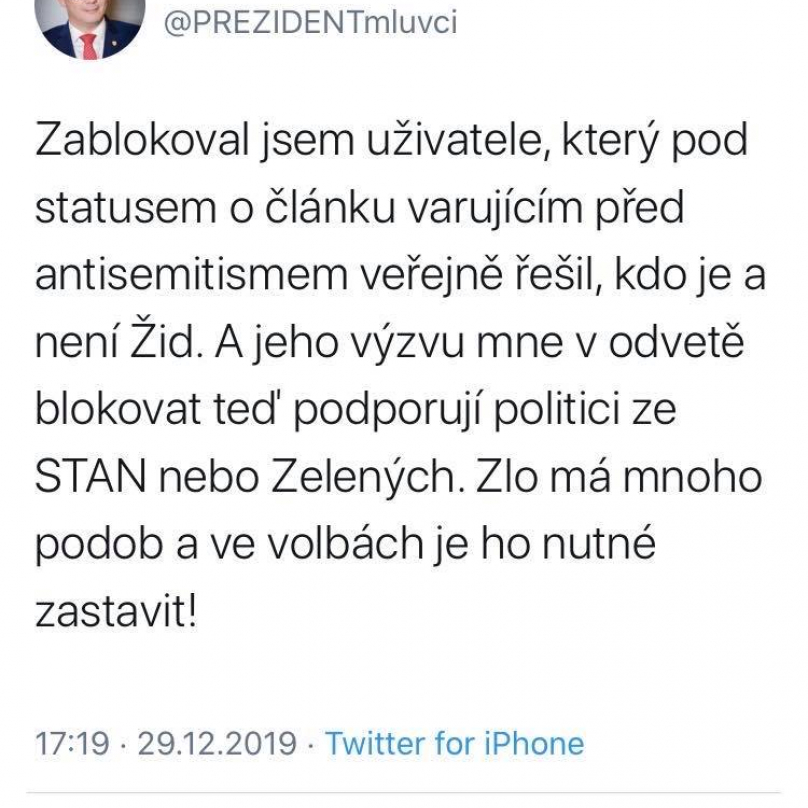Click the word Zablokoval in the tweet
This screenshot has width=808, height=808.
[142, 140]
